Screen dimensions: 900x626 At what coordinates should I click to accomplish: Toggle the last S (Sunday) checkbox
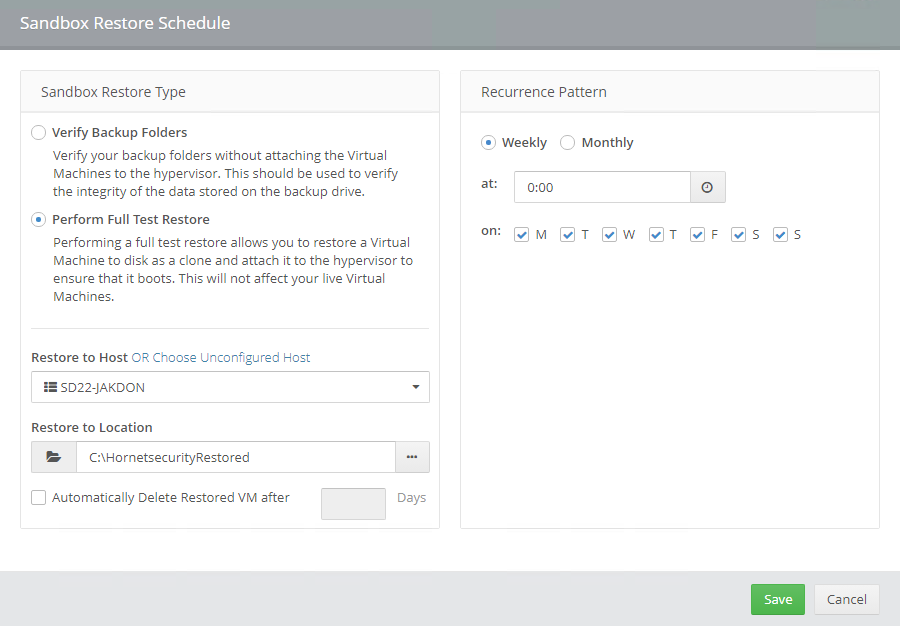(x=781, y=235)
